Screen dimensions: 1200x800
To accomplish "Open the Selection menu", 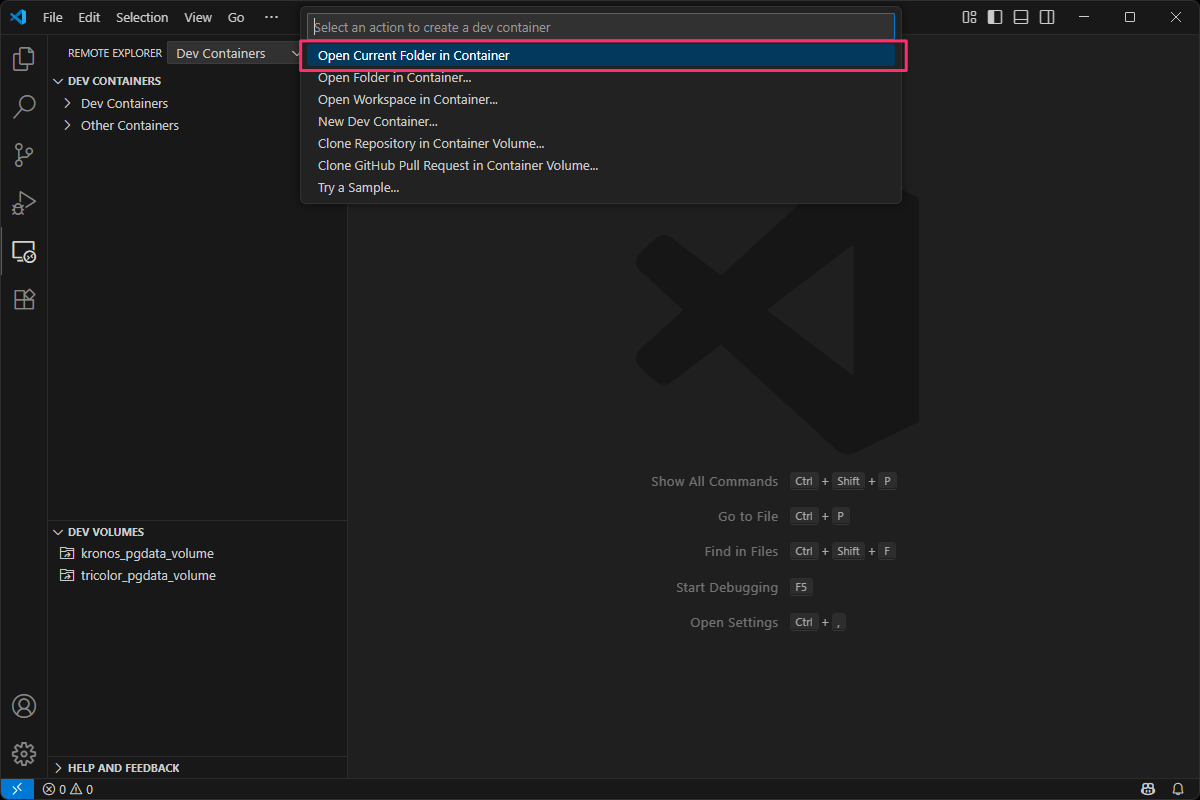I will [x=142, y=17].
